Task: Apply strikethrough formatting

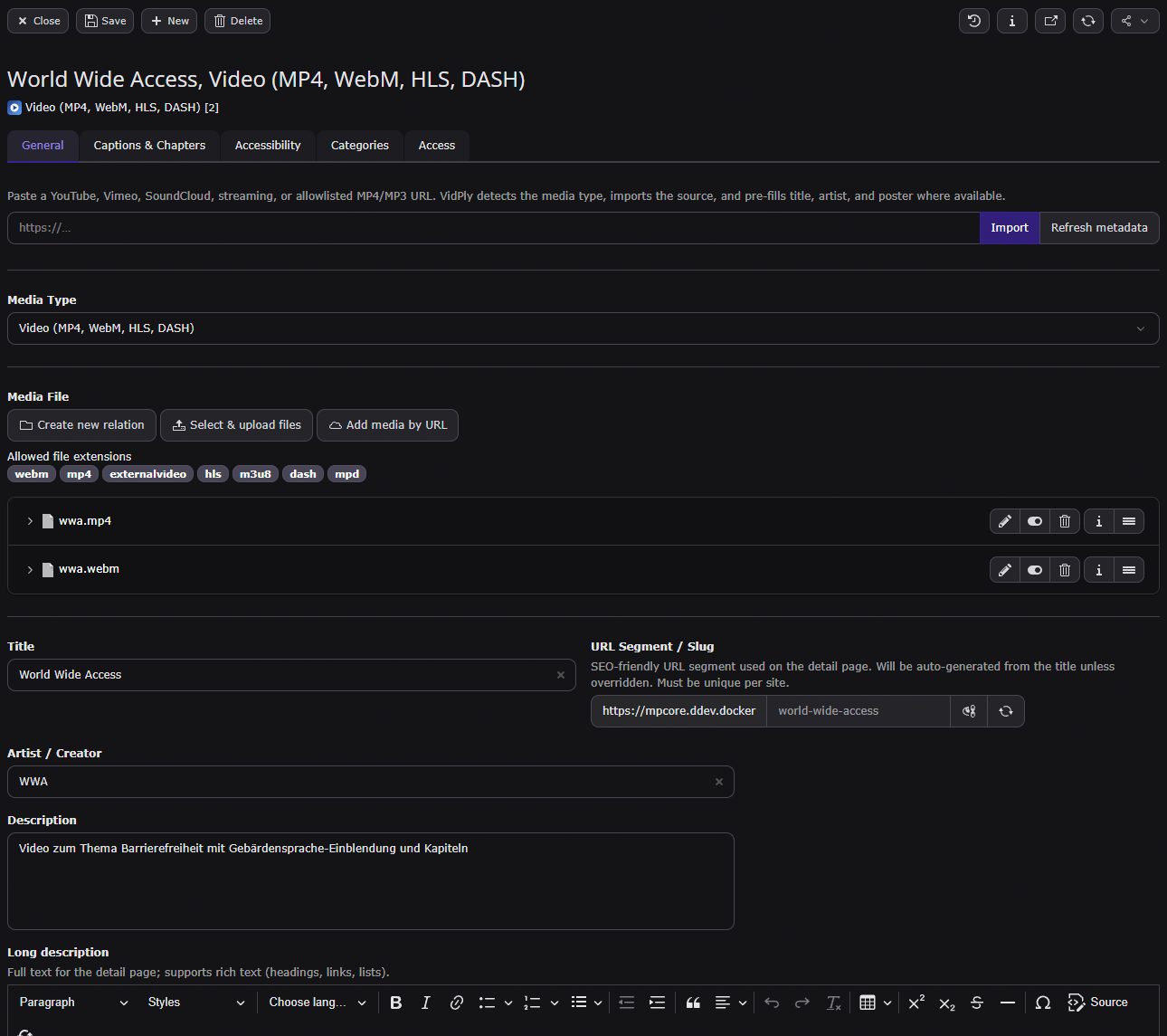Action: click(x=977, y=1003)
